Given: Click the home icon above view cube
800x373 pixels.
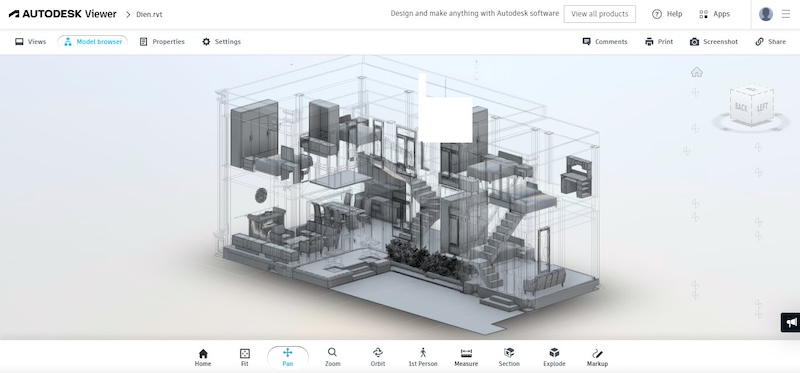Looking at the screenshot, I should click(696, 72).
